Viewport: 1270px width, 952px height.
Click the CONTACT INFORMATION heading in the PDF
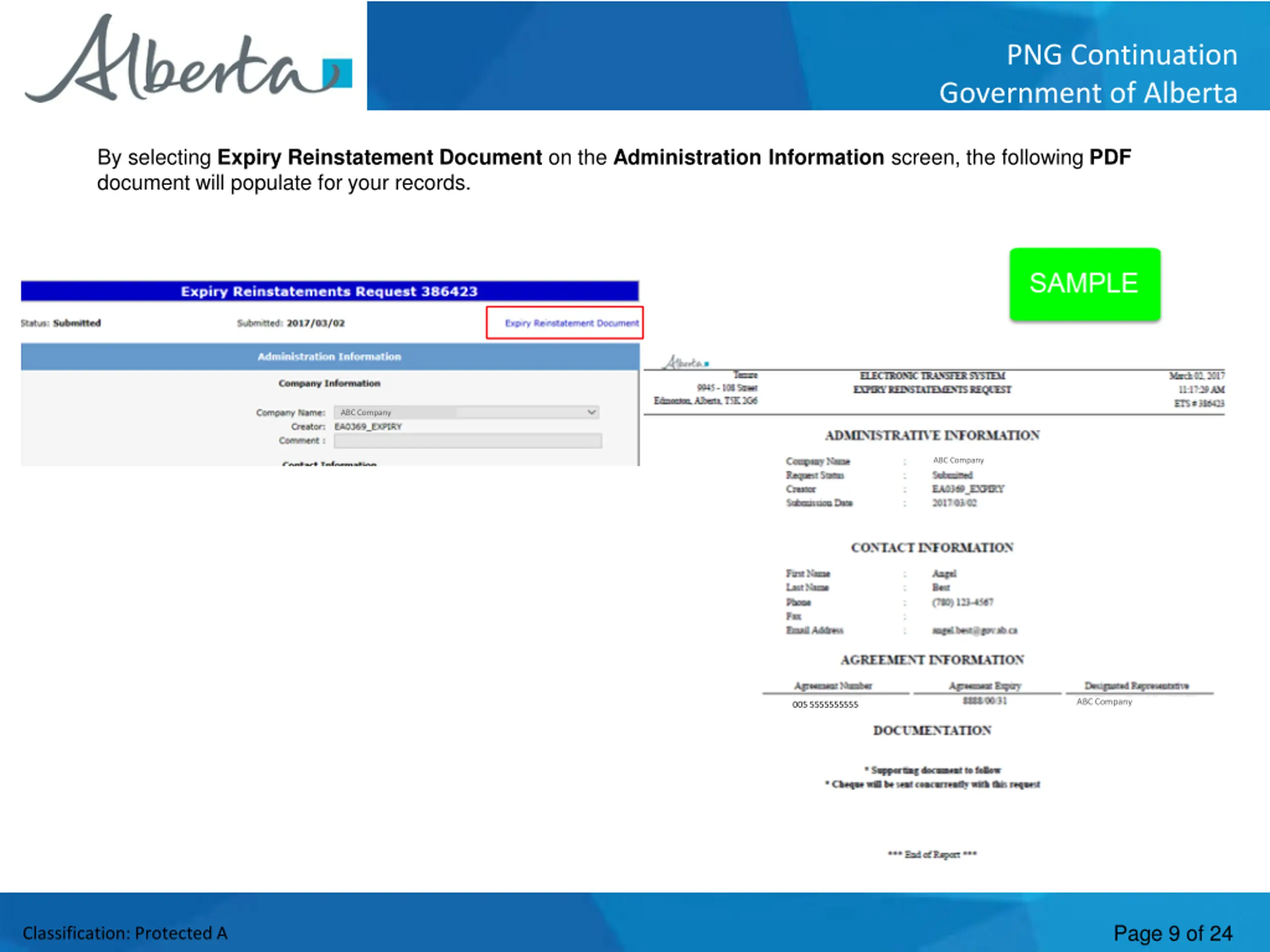[932, 547]
